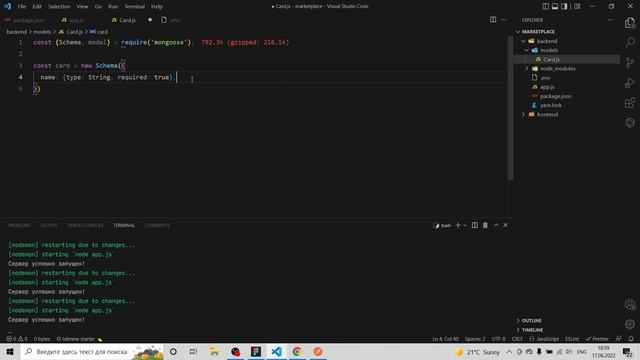Toggle Panel layout button
The height and width of the screenshot is (360, 640).
coord(555,6)
